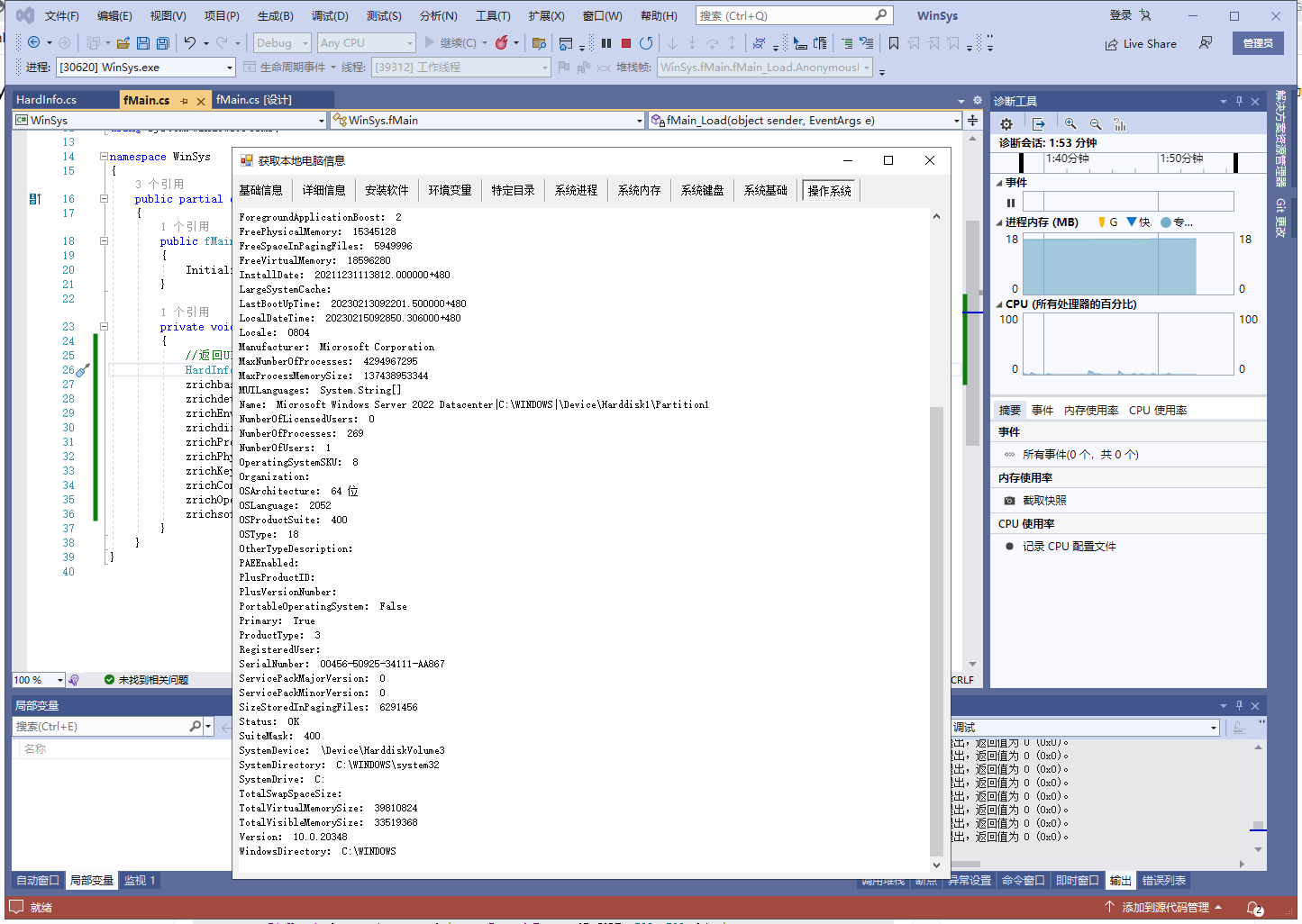The width and height of the screenshot is (1302, 924).
Task: Pin the Diagnostic Tools panel
Action: [x=1239, y=101]
